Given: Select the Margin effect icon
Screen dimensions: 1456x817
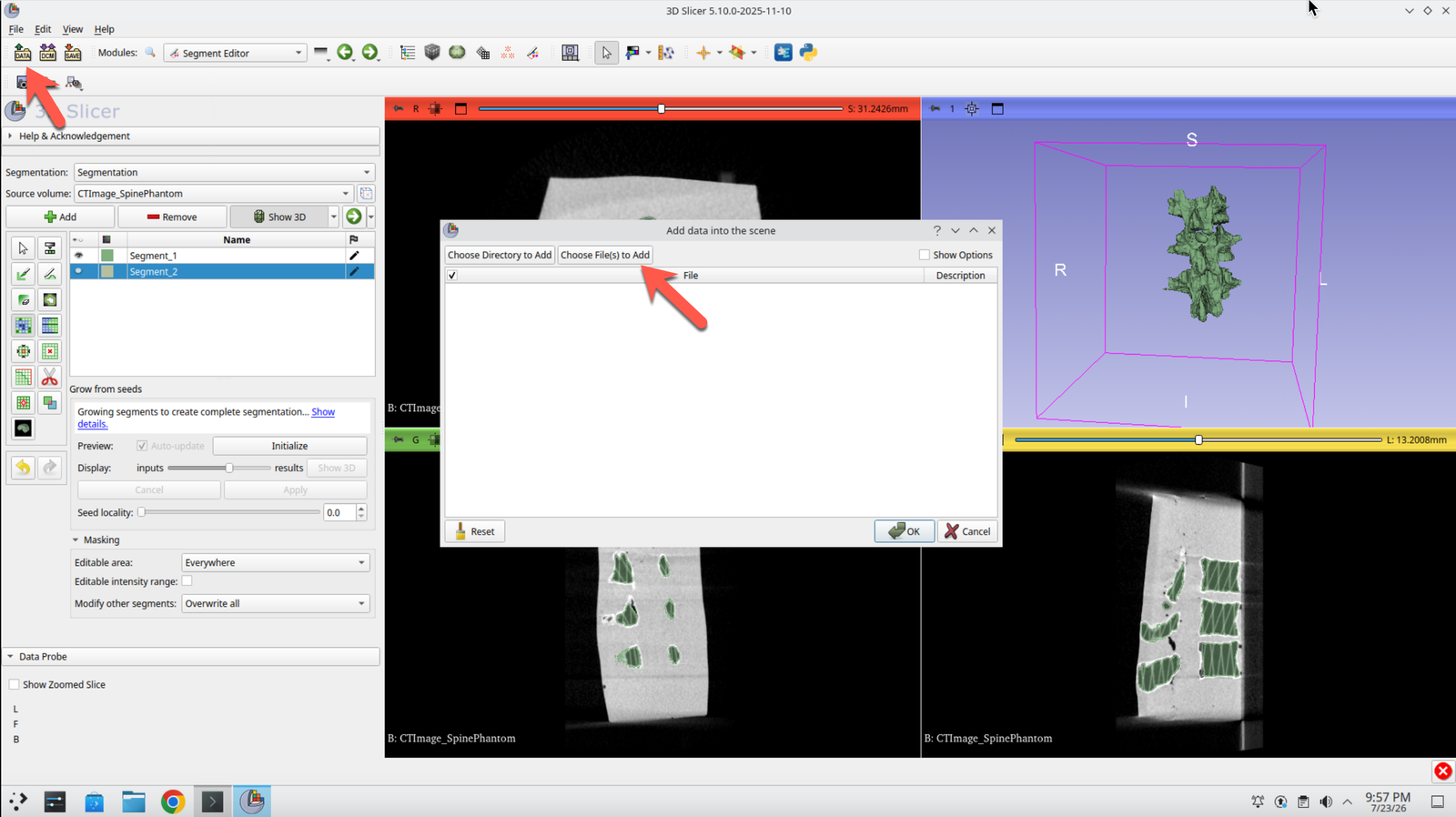Looking at the screenshot, I should (x=24, y=351).
